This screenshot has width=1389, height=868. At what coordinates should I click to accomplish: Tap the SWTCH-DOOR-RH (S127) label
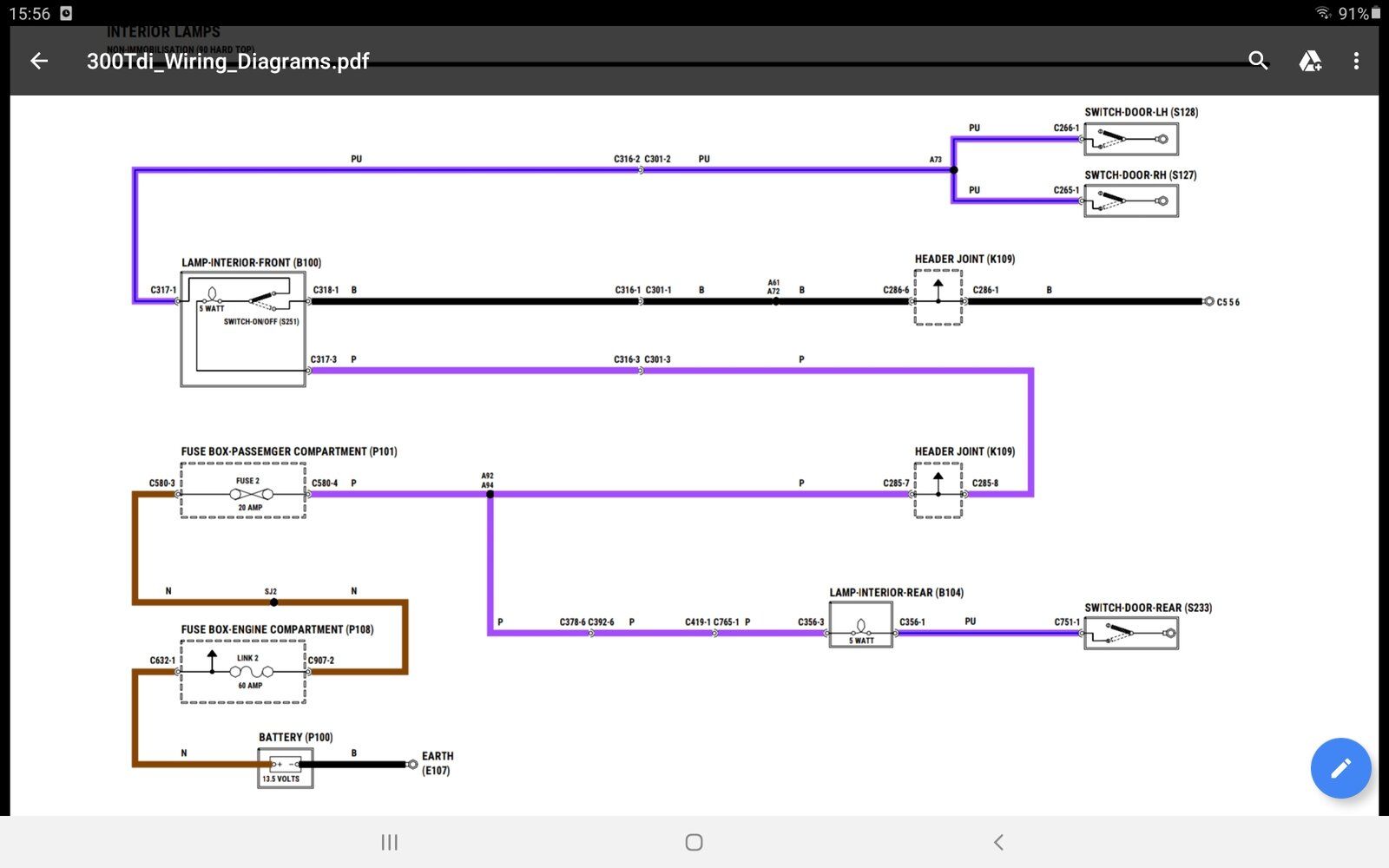click(x=1140, y=175)
